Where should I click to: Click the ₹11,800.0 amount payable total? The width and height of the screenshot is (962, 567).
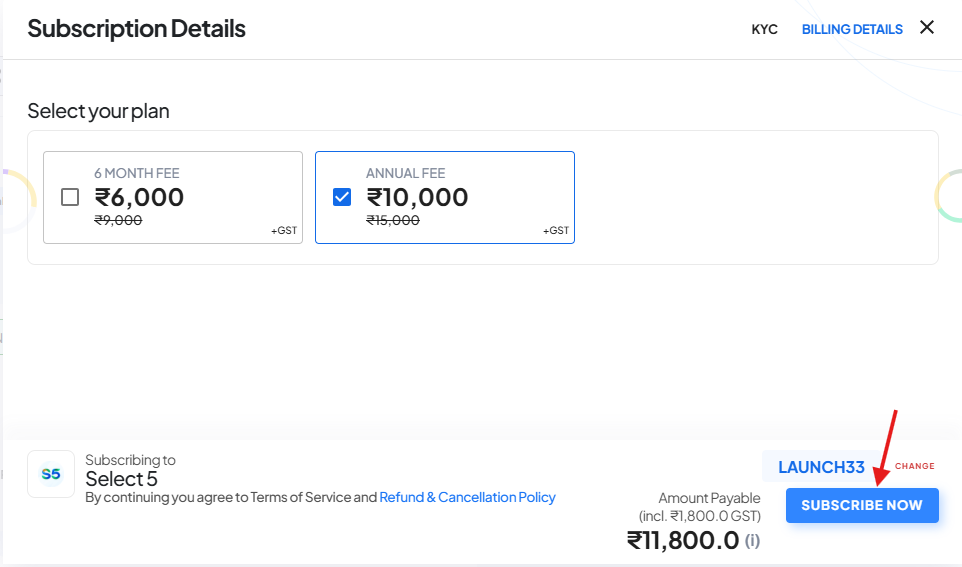(x=683, y=541)
